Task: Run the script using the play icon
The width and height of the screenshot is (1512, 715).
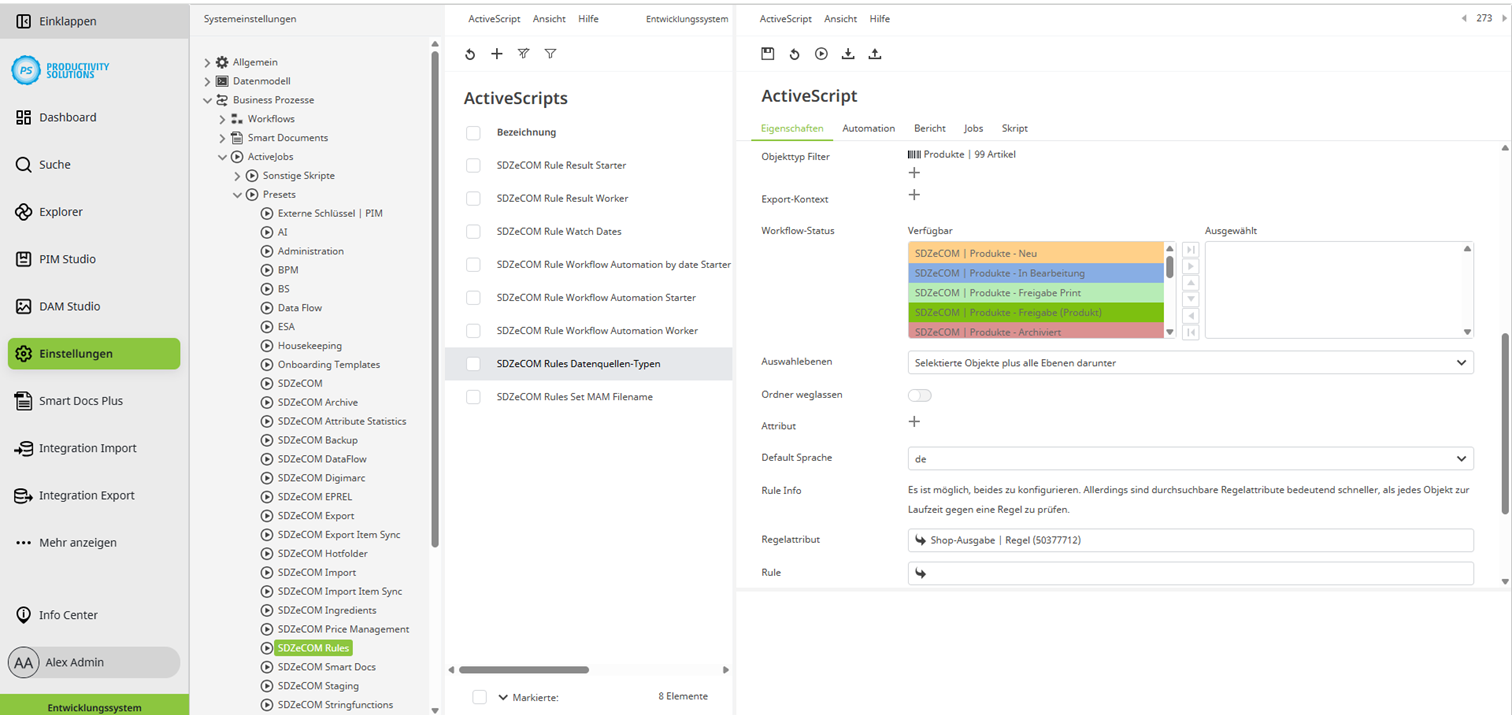Action: [x=821, y=54]
